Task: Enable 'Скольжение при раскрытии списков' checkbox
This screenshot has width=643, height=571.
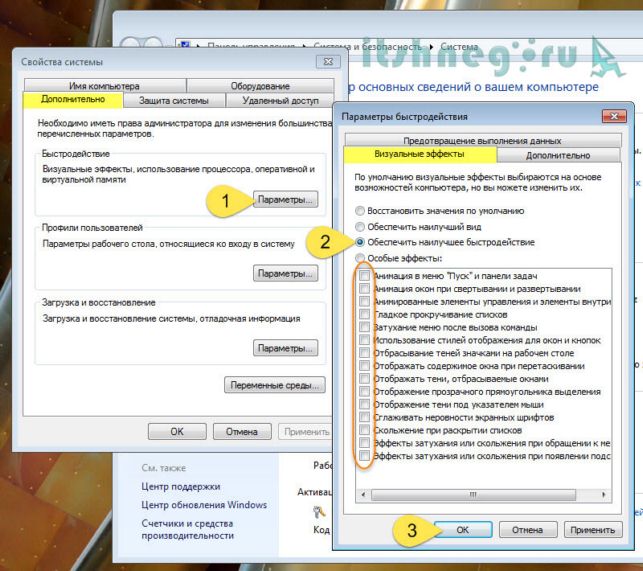Action: pos(364,430)
